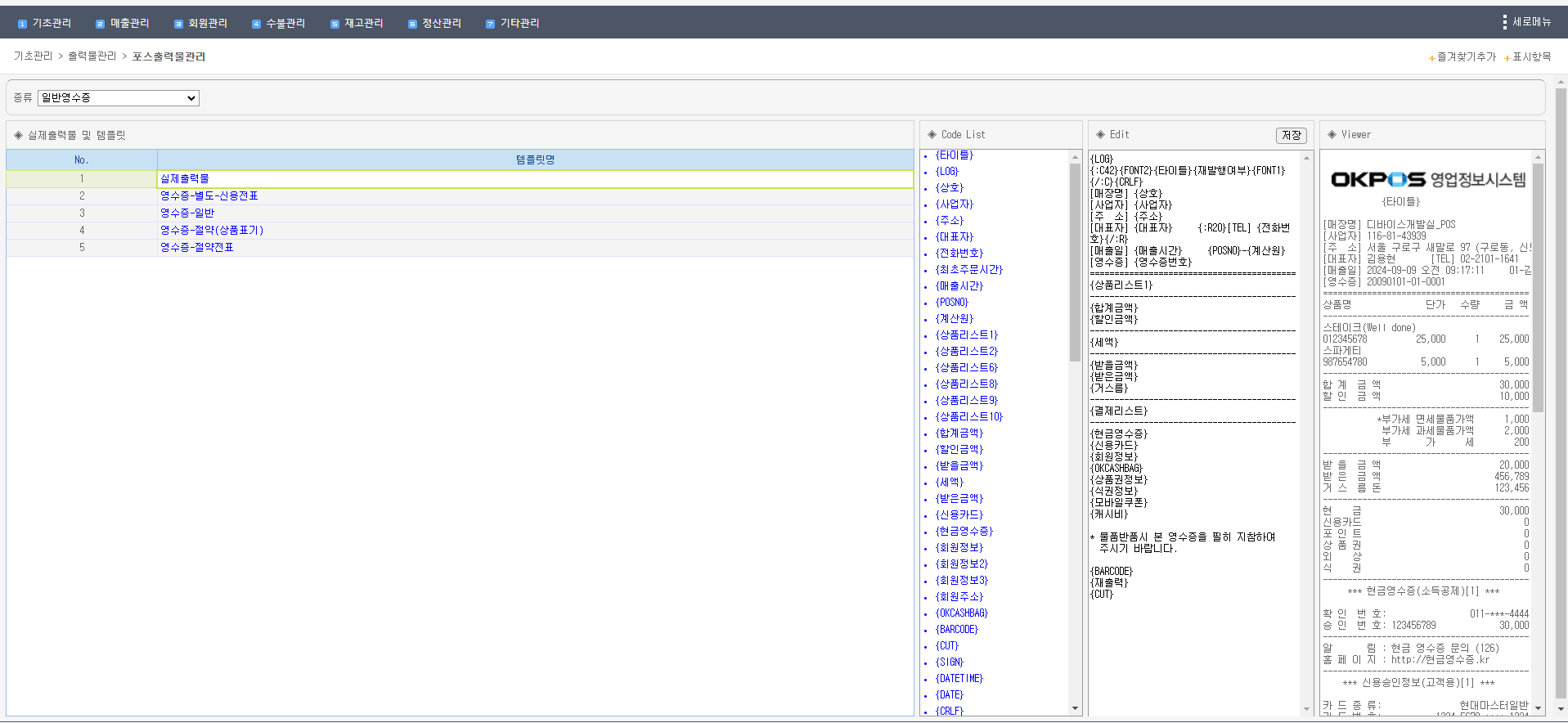Click the diamond icon beside Code List

pos(932,135)
